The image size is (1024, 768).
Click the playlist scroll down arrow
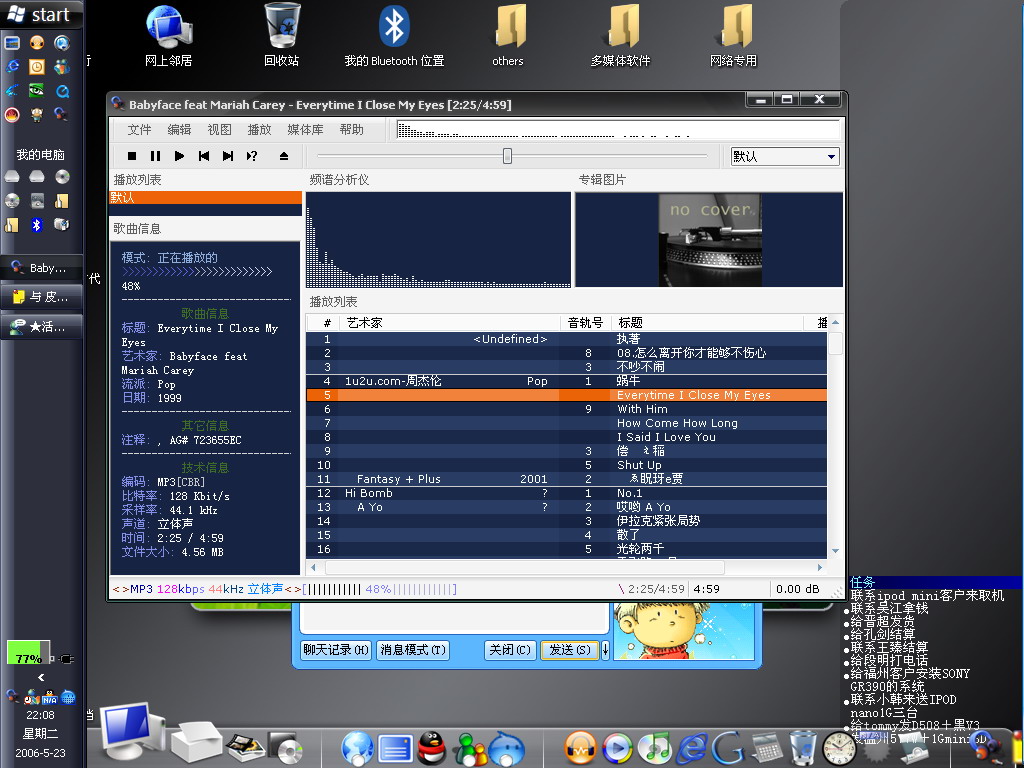[x=835, y=551]
